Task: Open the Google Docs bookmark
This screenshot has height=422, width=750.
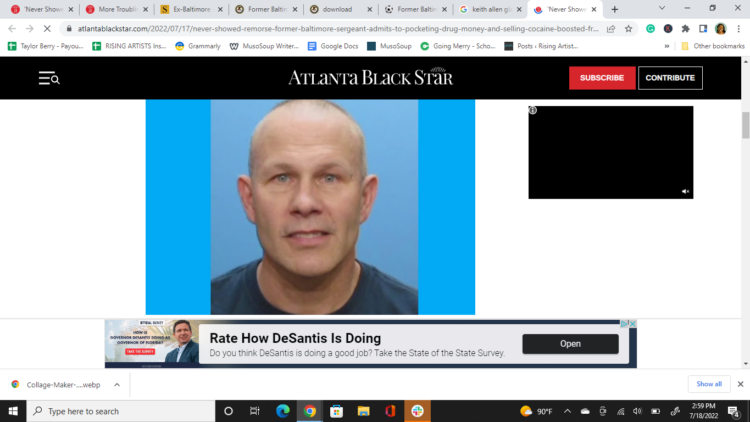Action: (x=333, y=46)
